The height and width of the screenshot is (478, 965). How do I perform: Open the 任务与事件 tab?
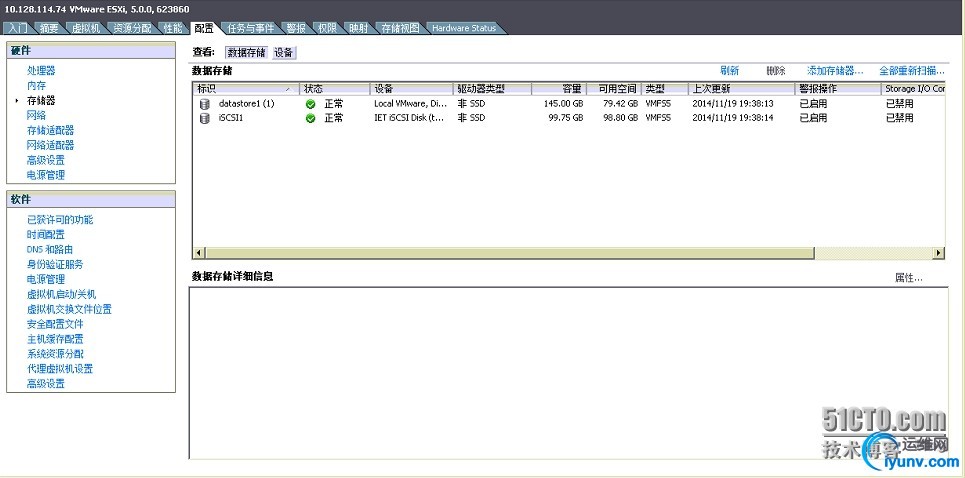tap(250, 28)
